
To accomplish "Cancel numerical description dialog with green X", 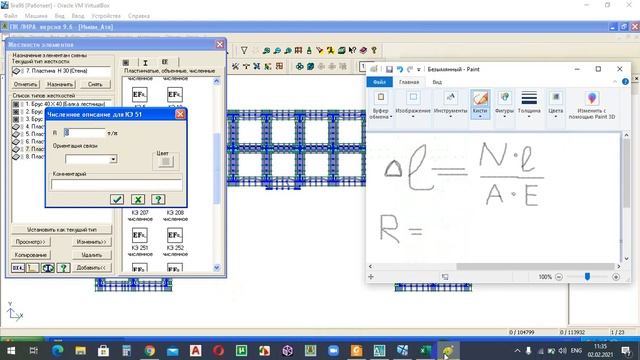I will click(138, 199).
